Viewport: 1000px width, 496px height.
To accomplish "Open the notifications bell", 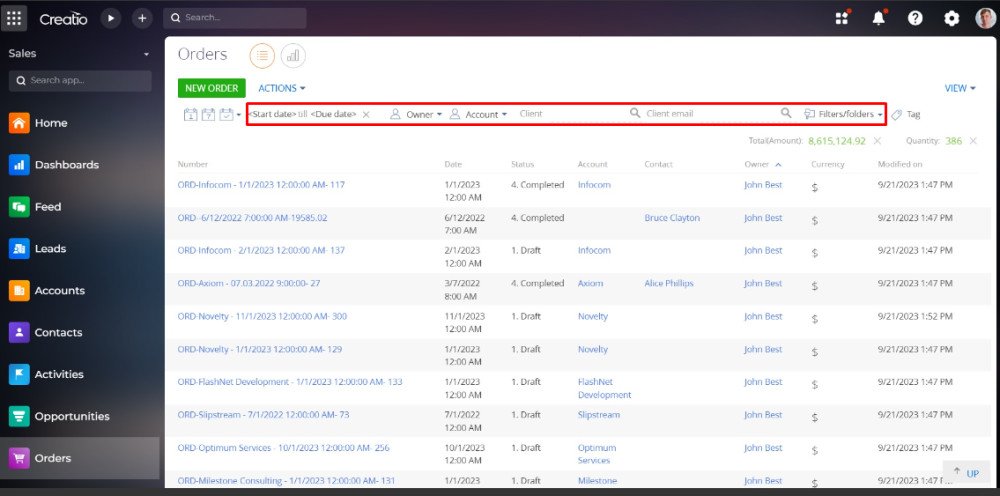I will [x=879, y=18].
